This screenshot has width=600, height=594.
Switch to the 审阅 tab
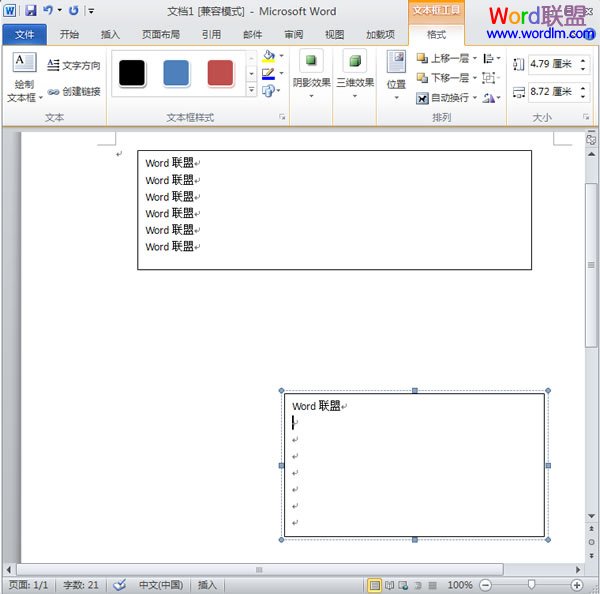[293, 35]
